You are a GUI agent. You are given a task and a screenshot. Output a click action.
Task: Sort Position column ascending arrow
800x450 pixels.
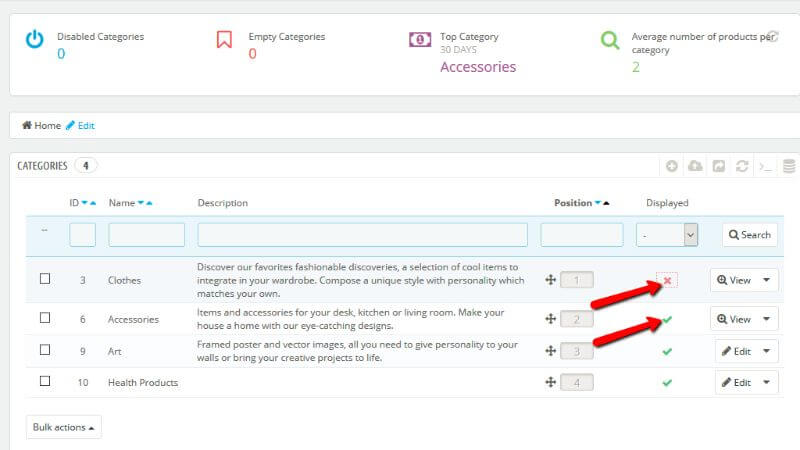coord(606,203)
